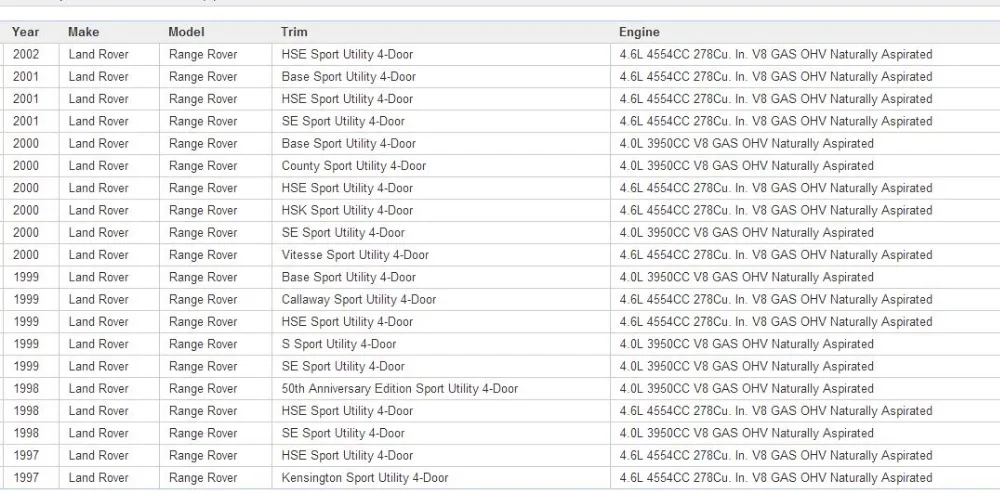Click Range Rover in the 2002 row
The width and height of the screenshot is (1000, 493).
pos(203,54)
